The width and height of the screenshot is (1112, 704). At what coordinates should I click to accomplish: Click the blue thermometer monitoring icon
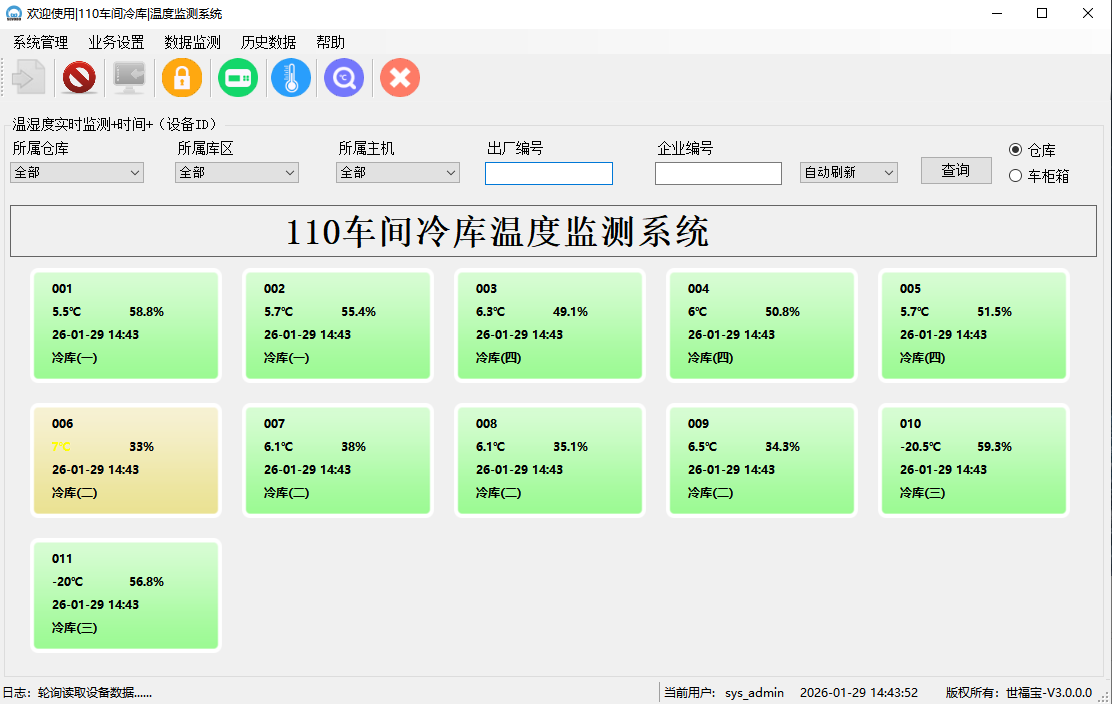coord(291,77)
